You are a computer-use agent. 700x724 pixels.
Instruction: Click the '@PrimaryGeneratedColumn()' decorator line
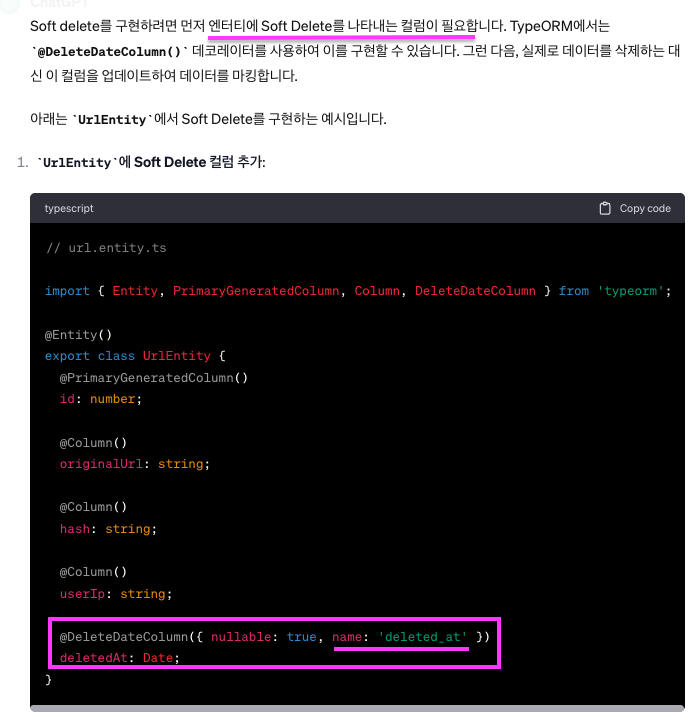[154, 378]
